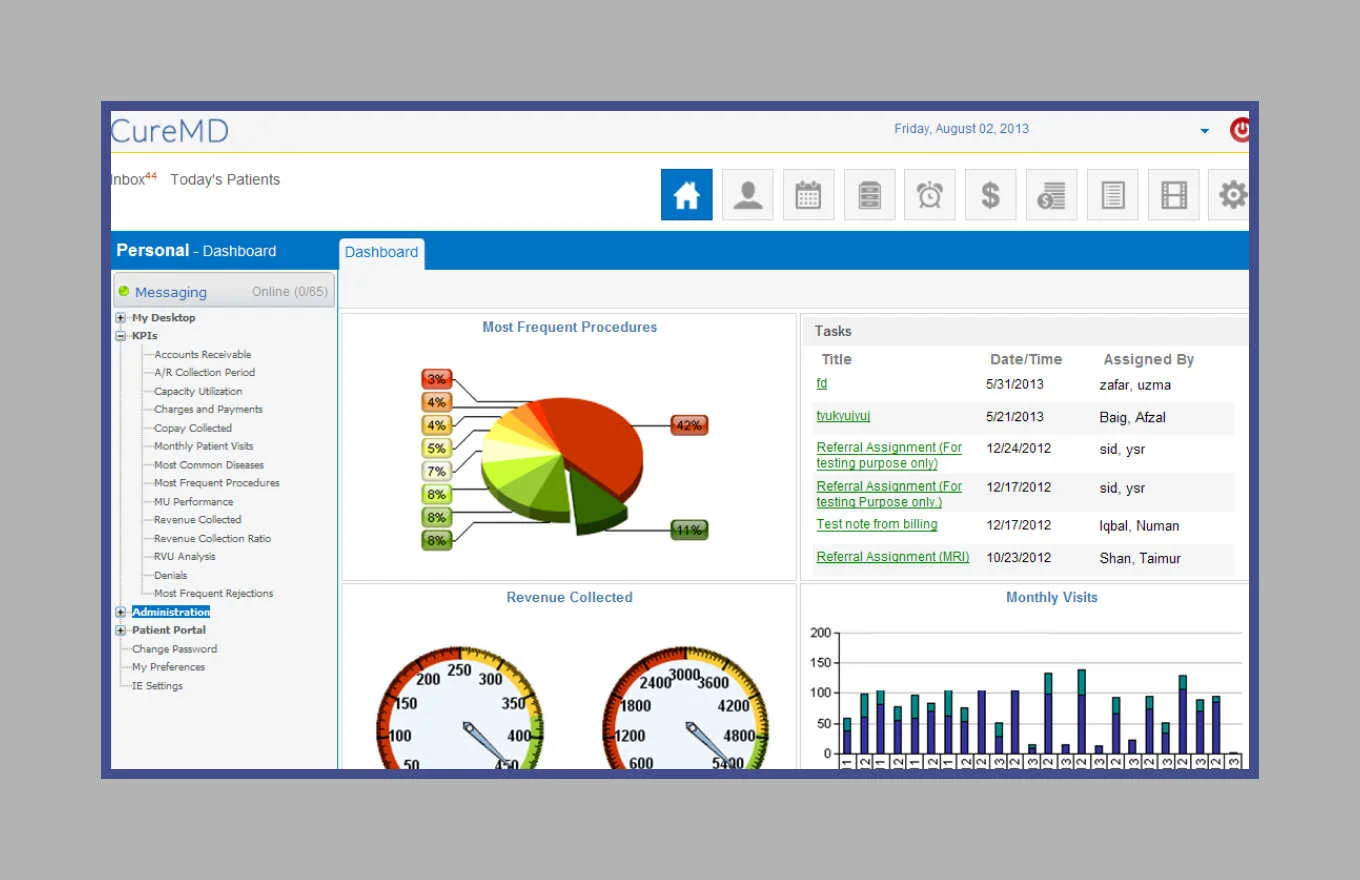
Task: Open the alarm clock reminders icon
Action: (x=929, y=195)
